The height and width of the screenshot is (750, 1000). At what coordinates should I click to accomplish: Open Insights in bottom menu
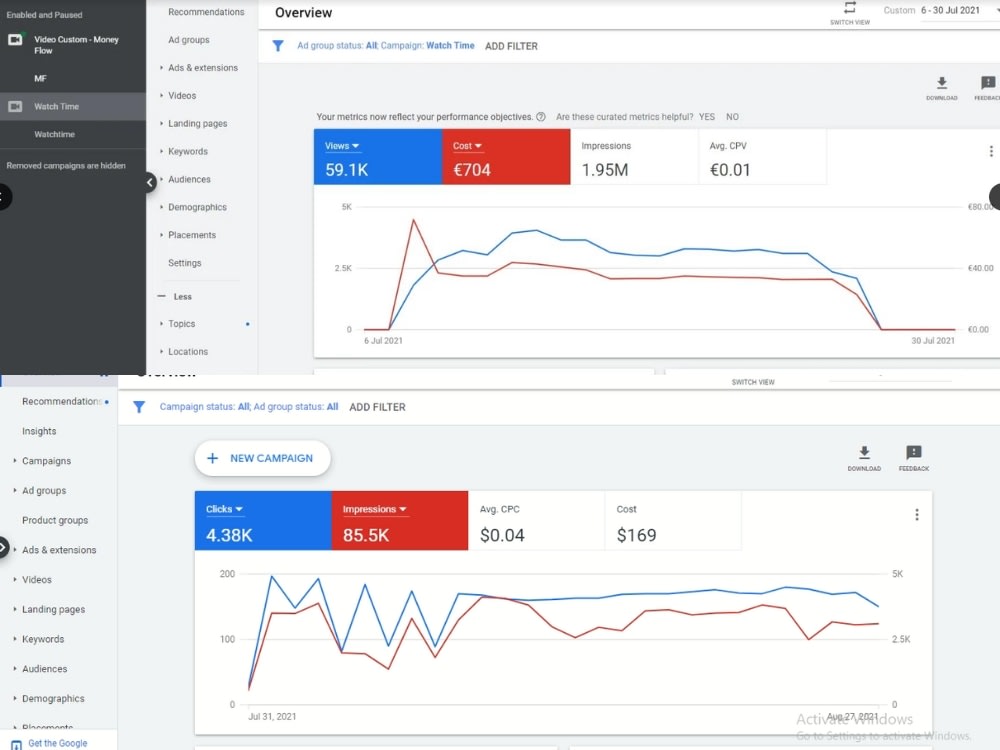[x=39, y=431]
